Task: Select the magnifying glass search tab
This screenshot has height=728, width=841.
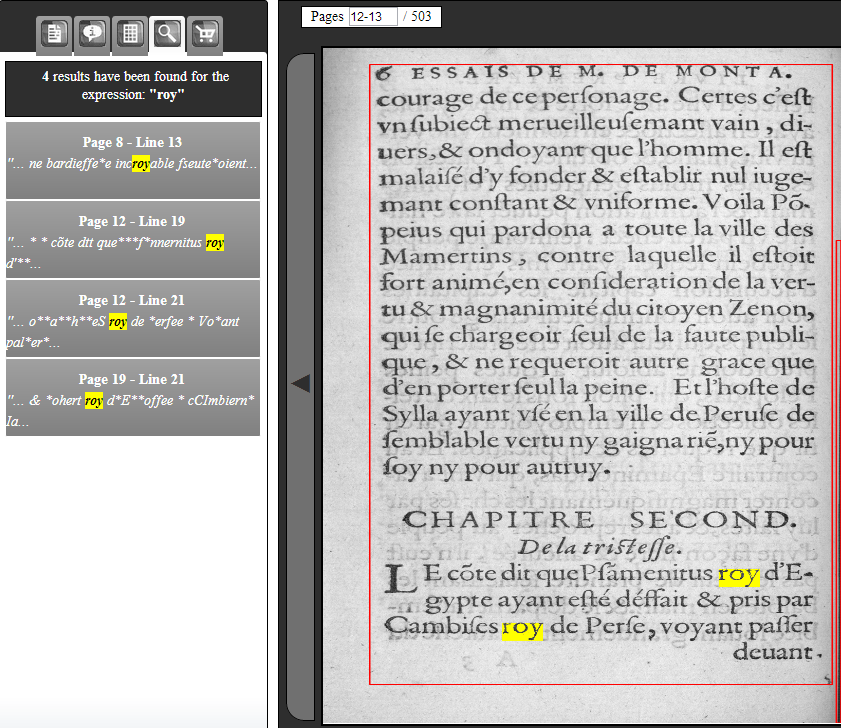Action: 167,34
